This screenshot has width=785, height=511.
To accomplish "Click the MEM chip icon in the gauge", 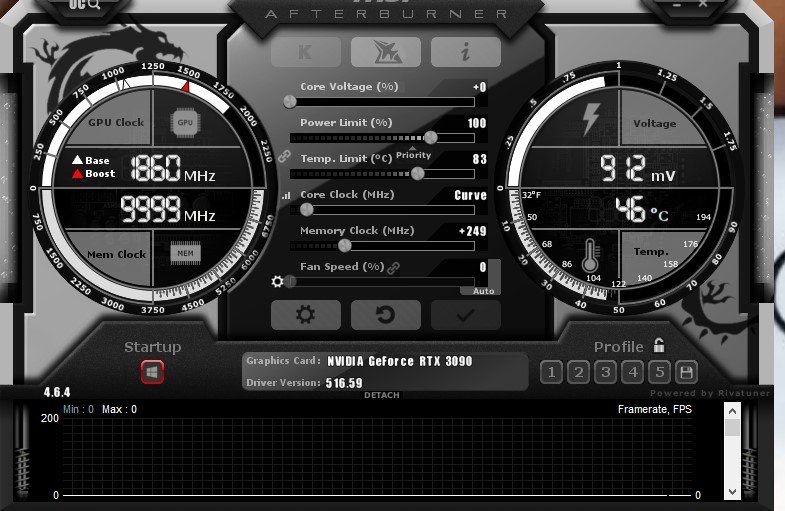I will point(185,254).
